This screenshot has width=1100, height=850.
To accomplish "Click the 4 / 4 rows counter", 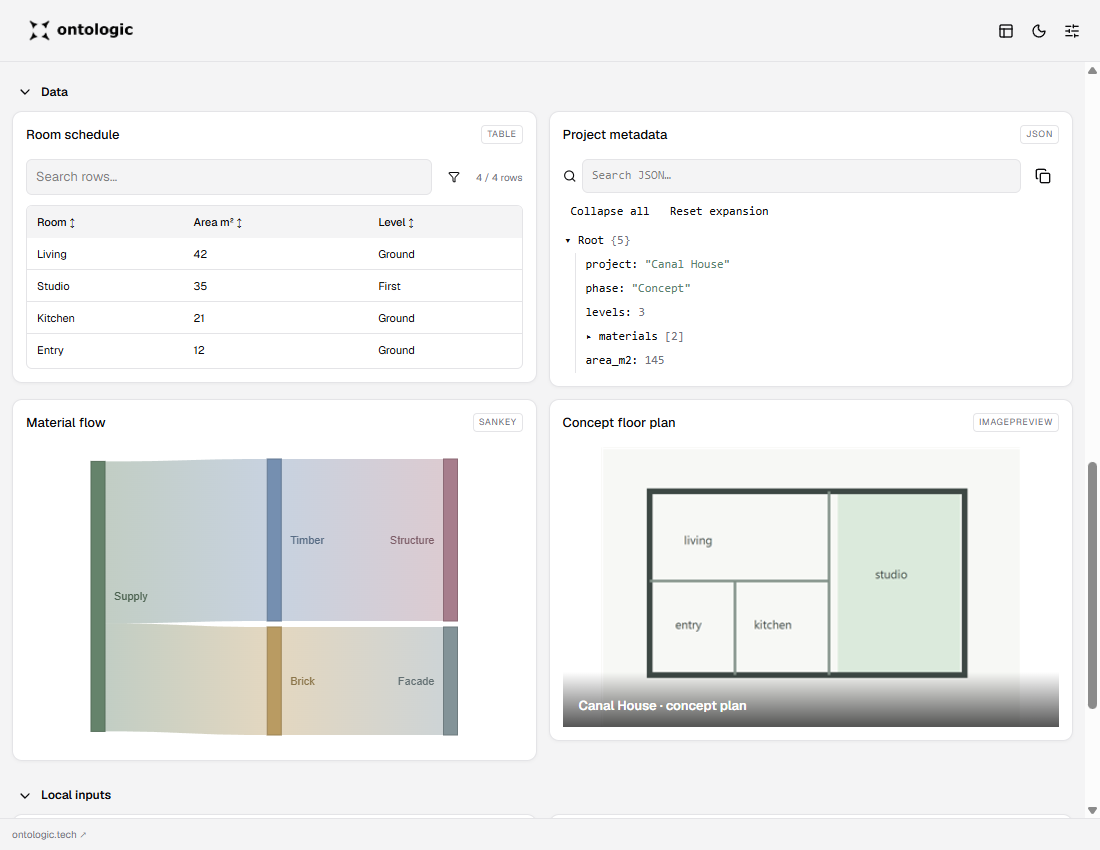I will coord(499,177).
